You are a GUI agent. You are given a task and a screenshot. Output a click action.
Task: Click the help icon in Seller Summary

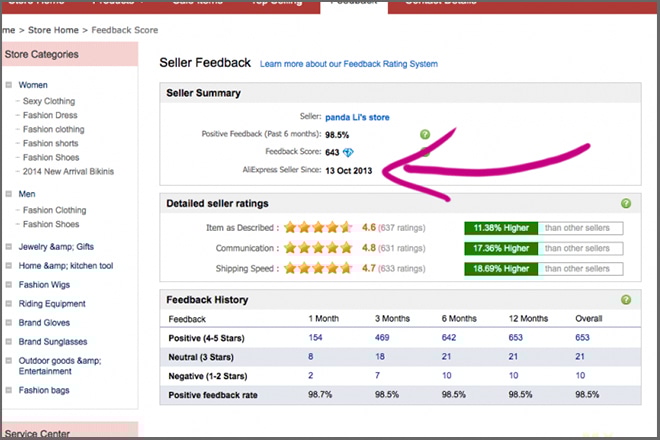[425, 134]
